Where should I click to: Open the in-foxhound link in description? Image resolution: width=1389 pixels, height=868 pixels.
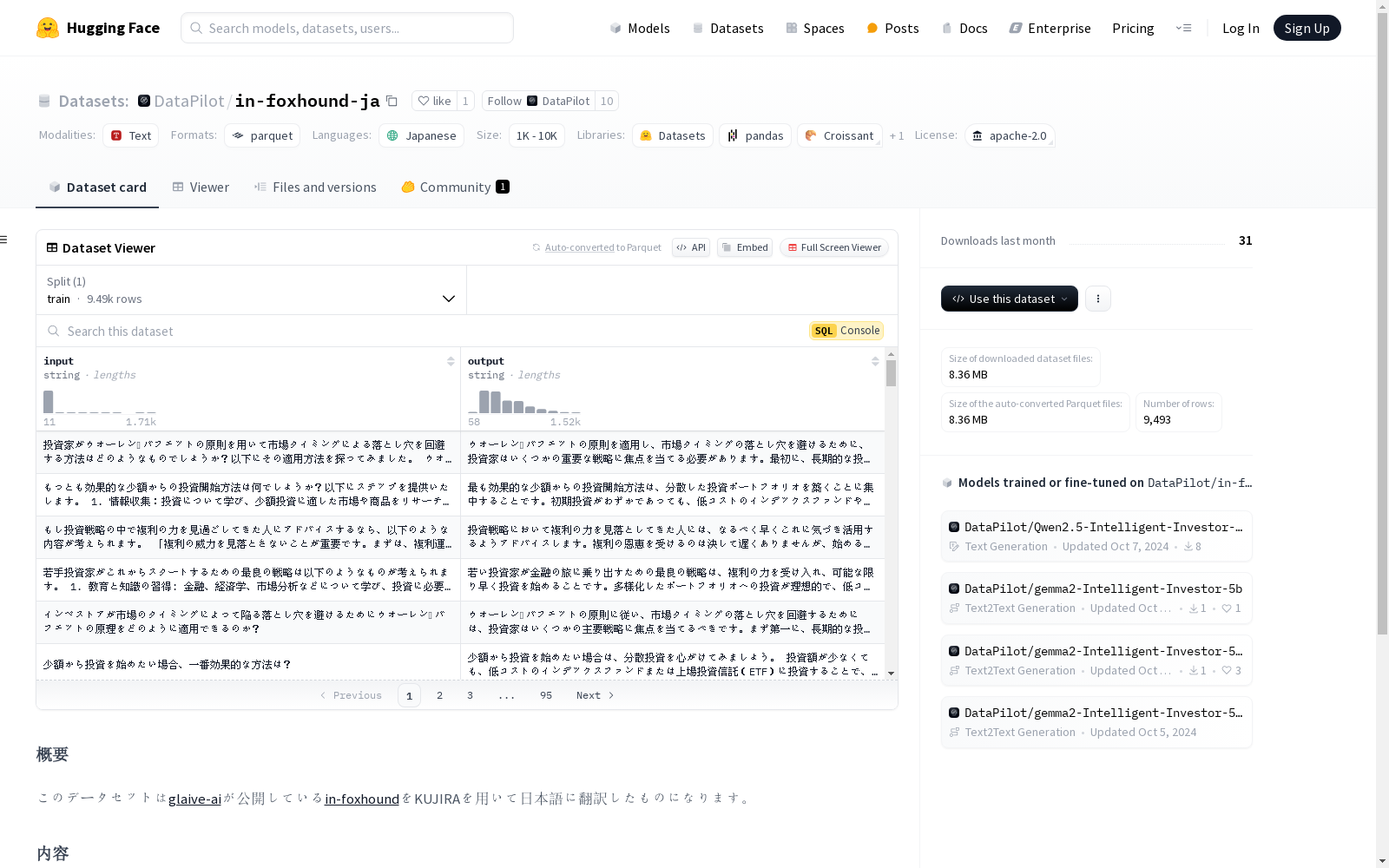point(362,799)
